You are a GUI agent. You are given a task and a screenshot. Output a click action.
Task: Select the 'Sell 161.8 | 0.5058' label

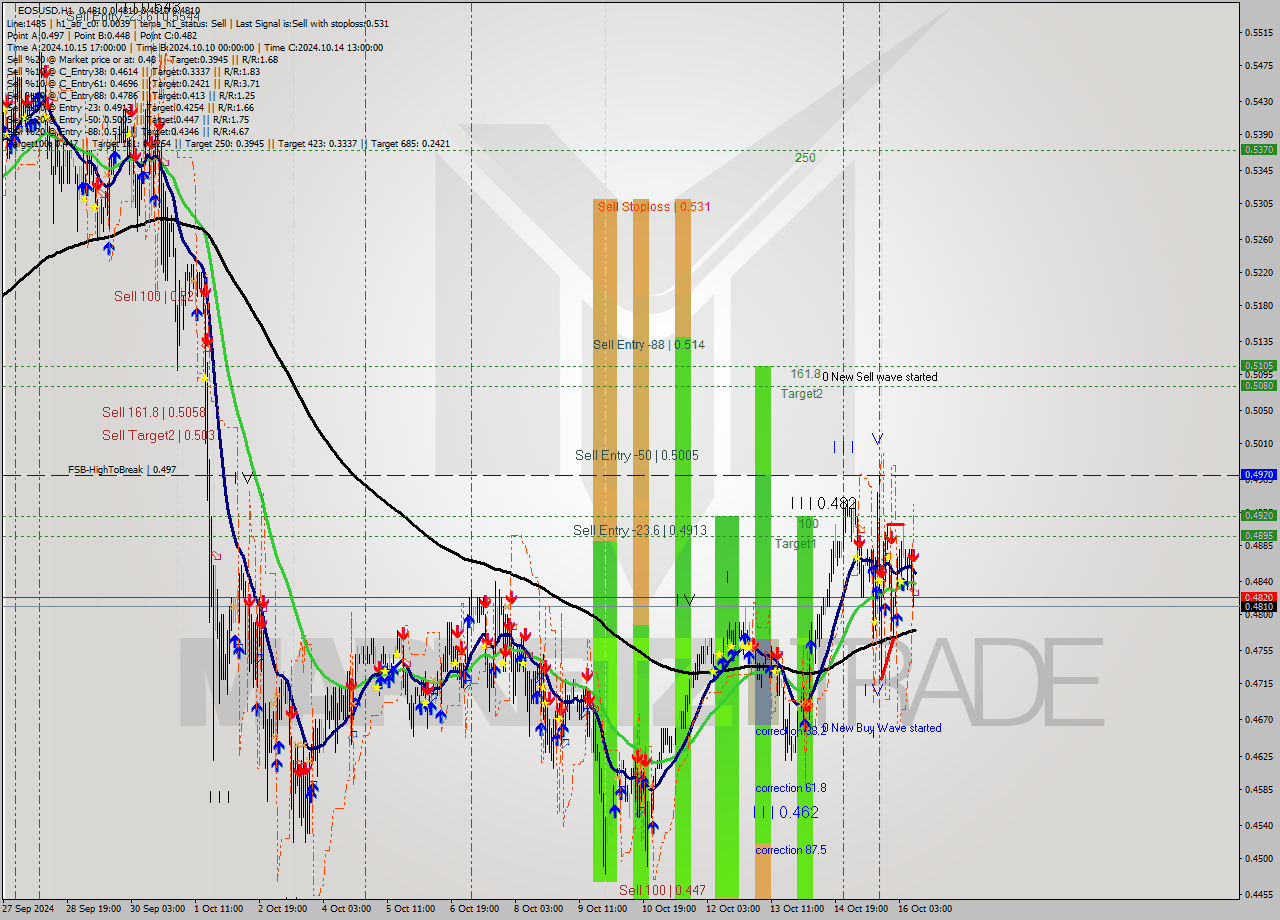153,412
